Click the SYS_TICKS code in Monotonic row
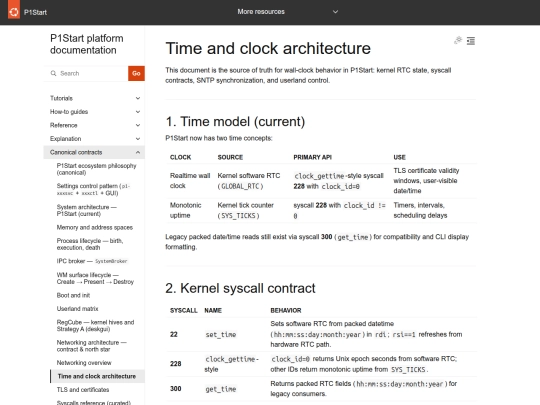 pos(238,216)
